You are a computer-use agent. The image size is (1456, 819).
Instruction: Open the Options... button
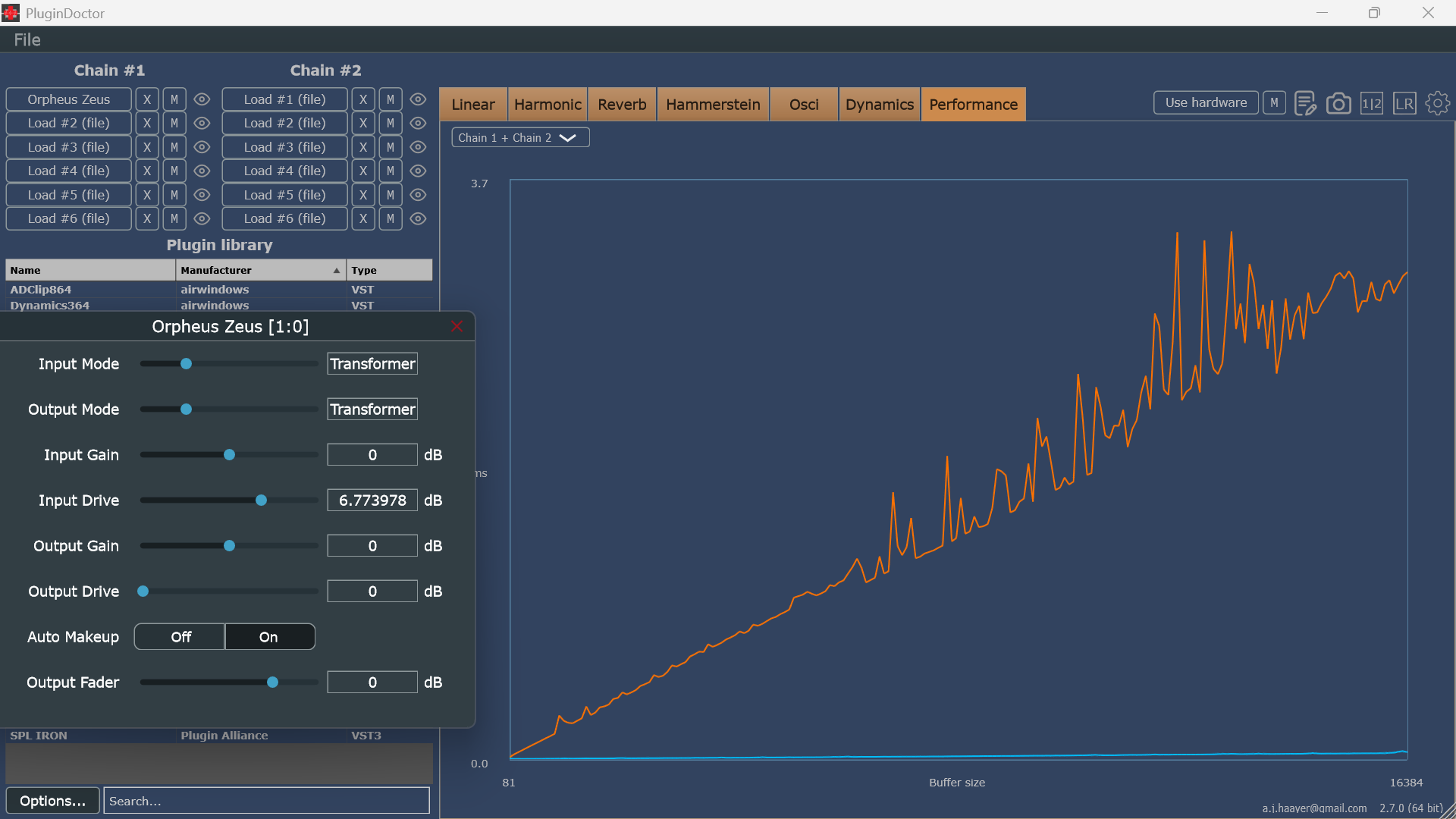(x=52, y=801)
